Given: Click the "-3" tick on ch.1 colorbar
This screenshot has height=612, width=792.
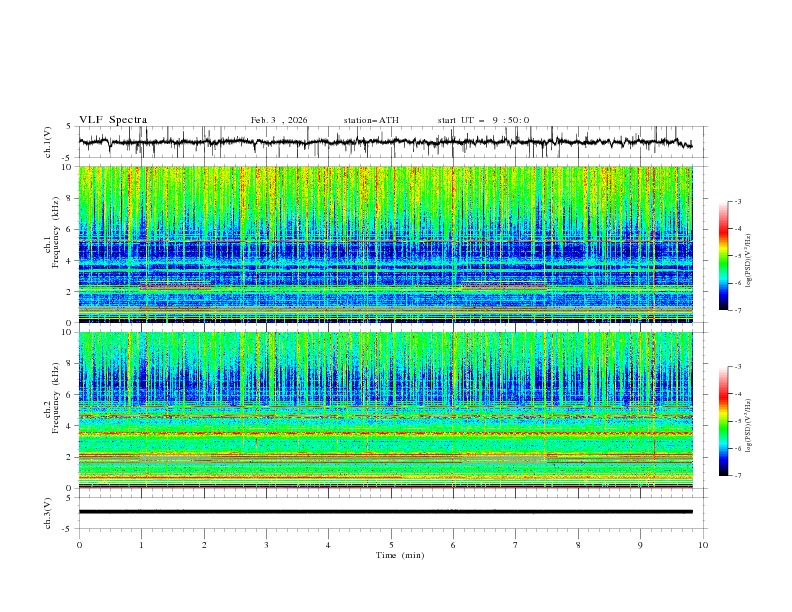Looking at the screenshot, I should (737, 201).
